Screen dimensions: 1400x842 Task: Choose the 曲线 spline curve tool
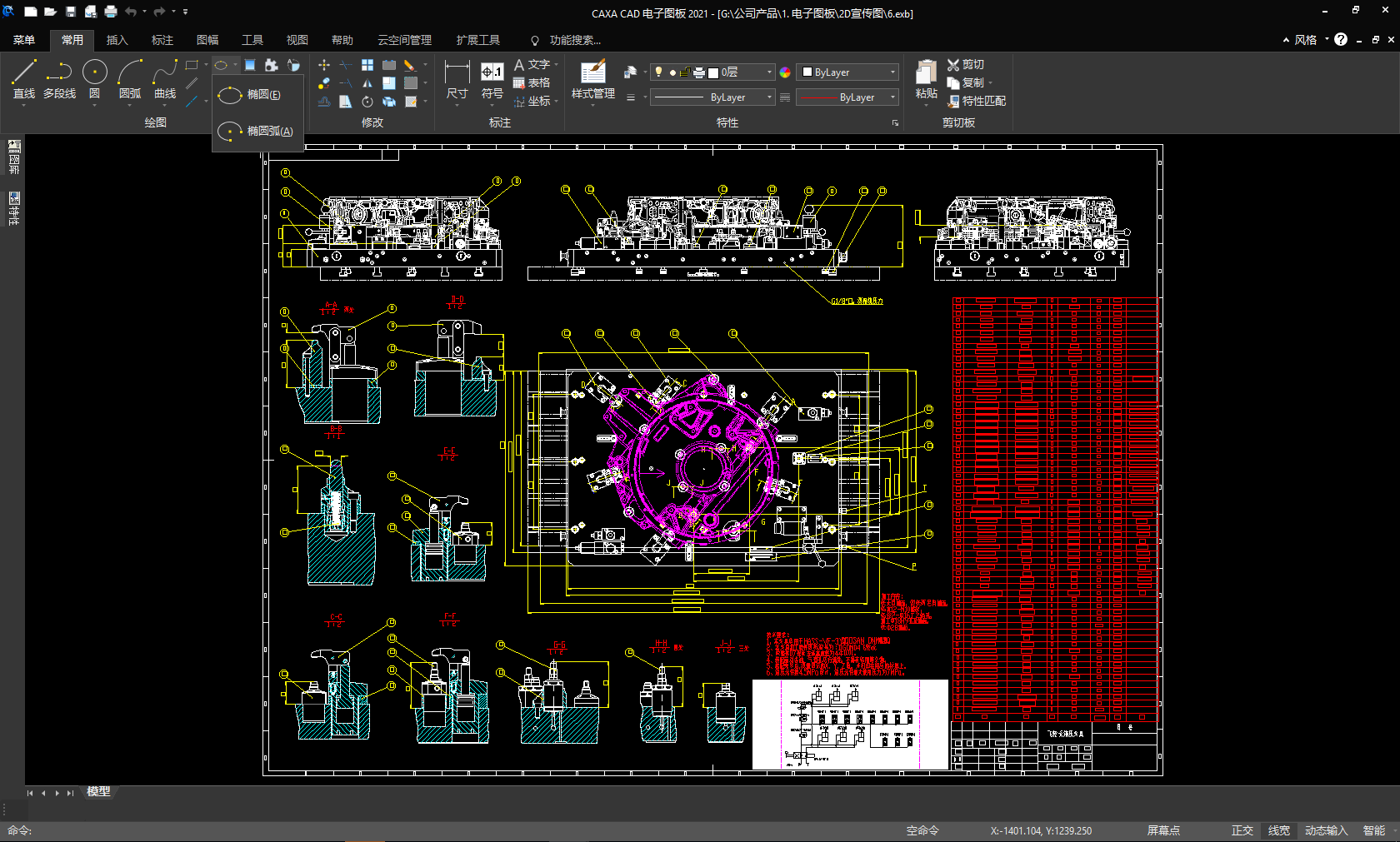165,79
